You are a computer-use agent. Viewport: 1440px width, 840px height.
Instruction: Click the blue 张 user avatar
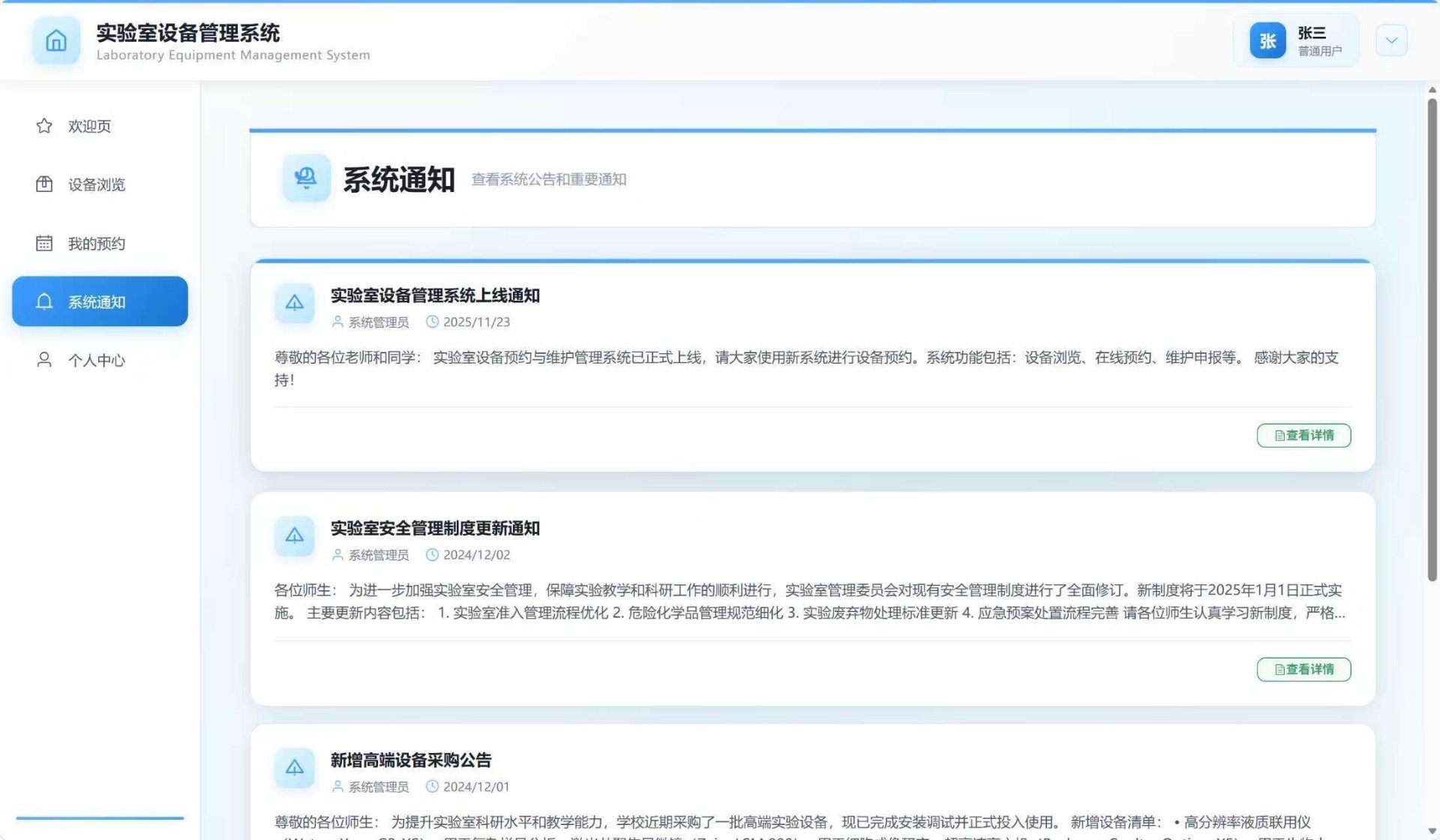(x=1267, y=40)
